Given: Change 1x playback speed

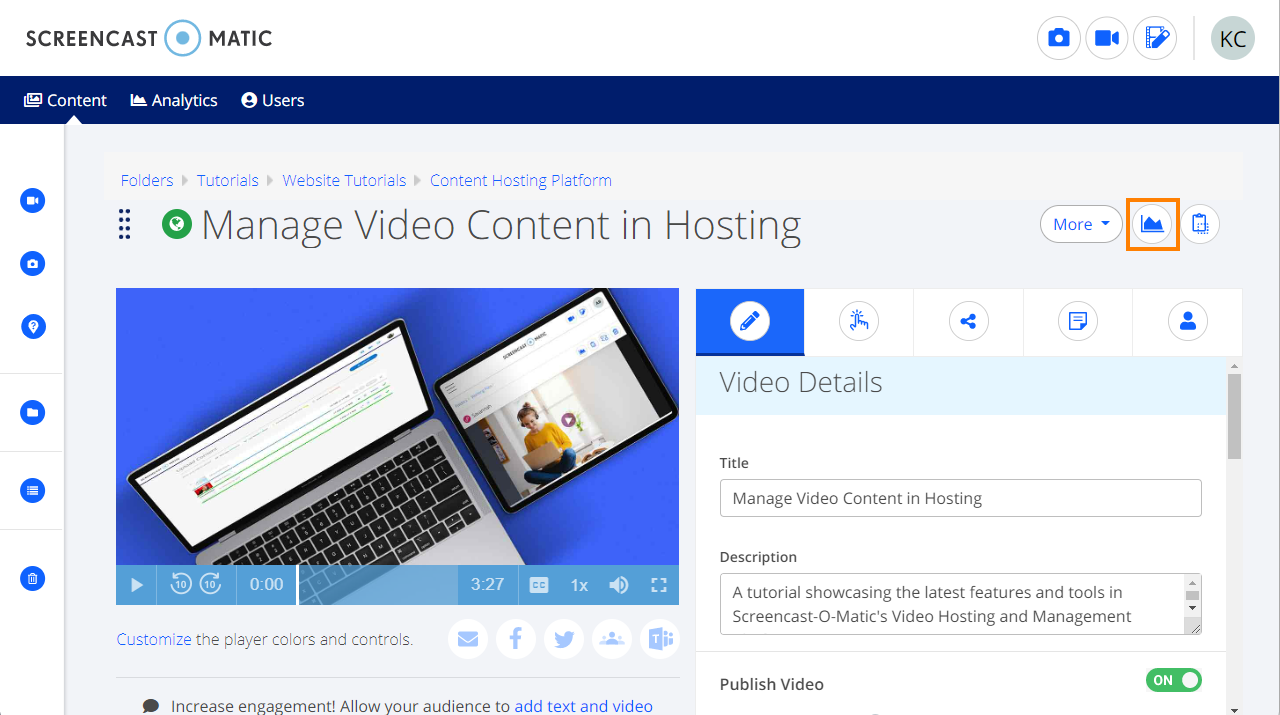Looking at the screenshot, I should [579, 585].
